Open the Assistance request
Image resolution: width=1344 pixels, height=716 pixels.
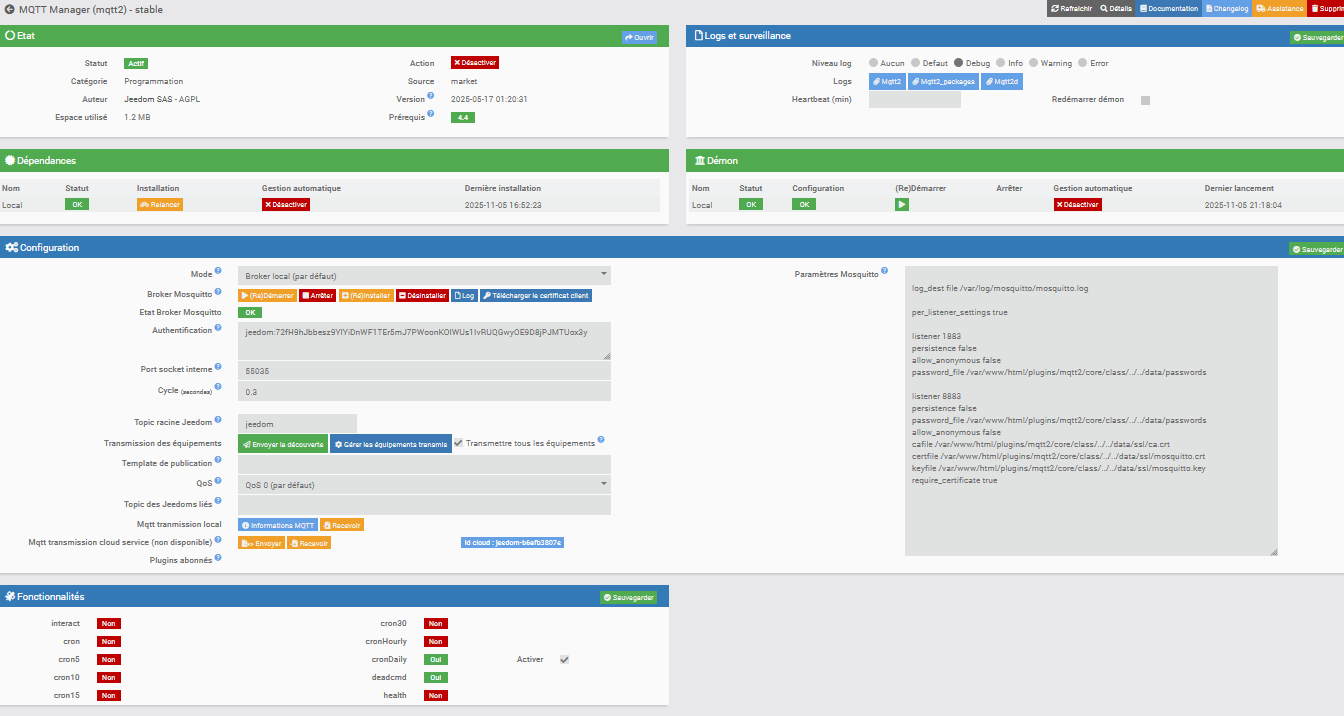tap(1279, 8)
